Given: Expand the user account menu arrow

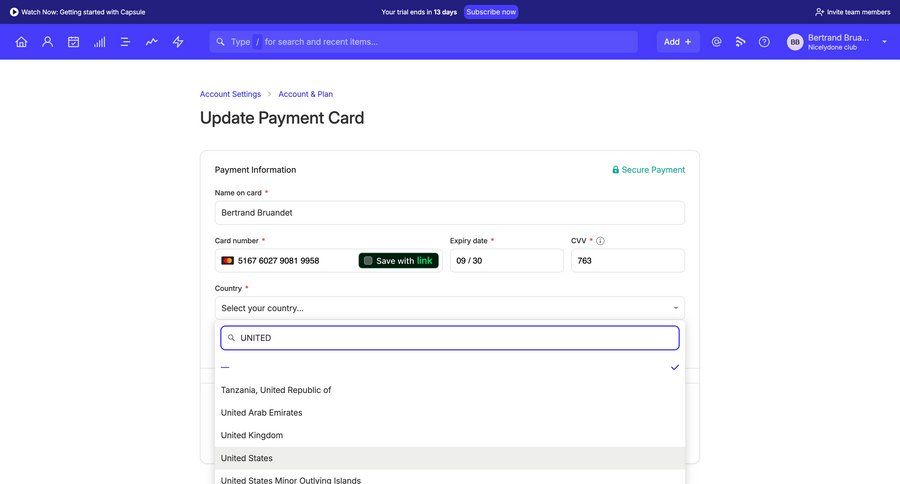Looking at the screenshot, I should click(884, 42).
